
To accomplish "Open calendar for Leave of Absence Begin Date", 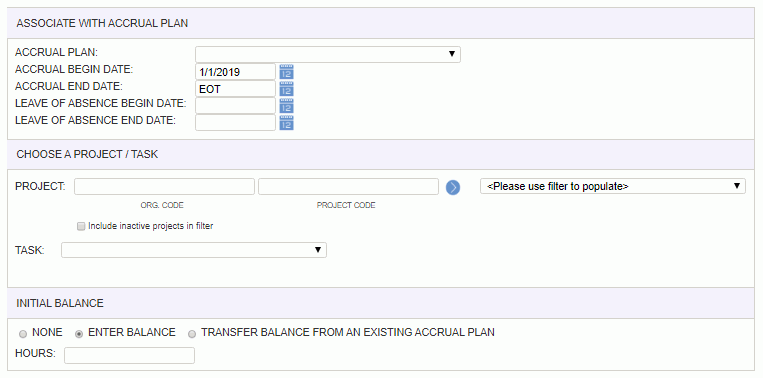I will click(x=287, y=106).
